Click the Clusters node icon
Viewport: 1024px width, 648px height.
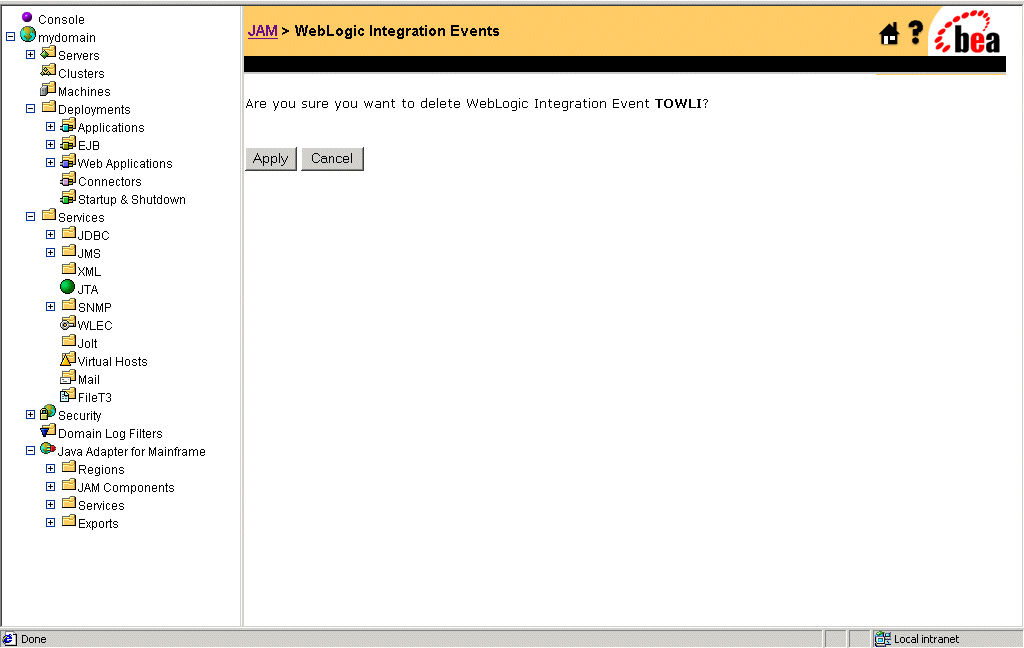coord(48,71)
